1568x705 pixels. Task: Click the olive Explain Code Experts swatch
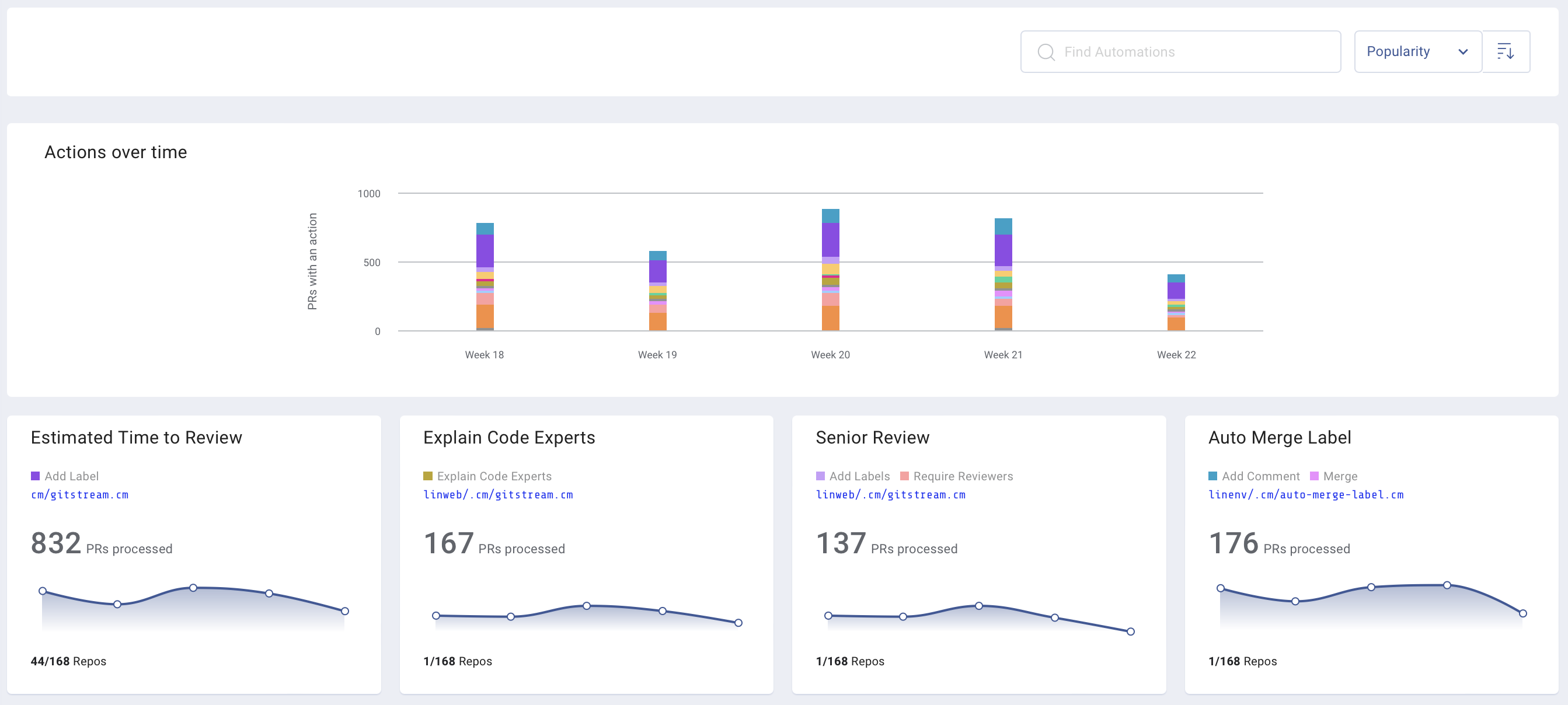pyautogui.click(x=427, y=476)
